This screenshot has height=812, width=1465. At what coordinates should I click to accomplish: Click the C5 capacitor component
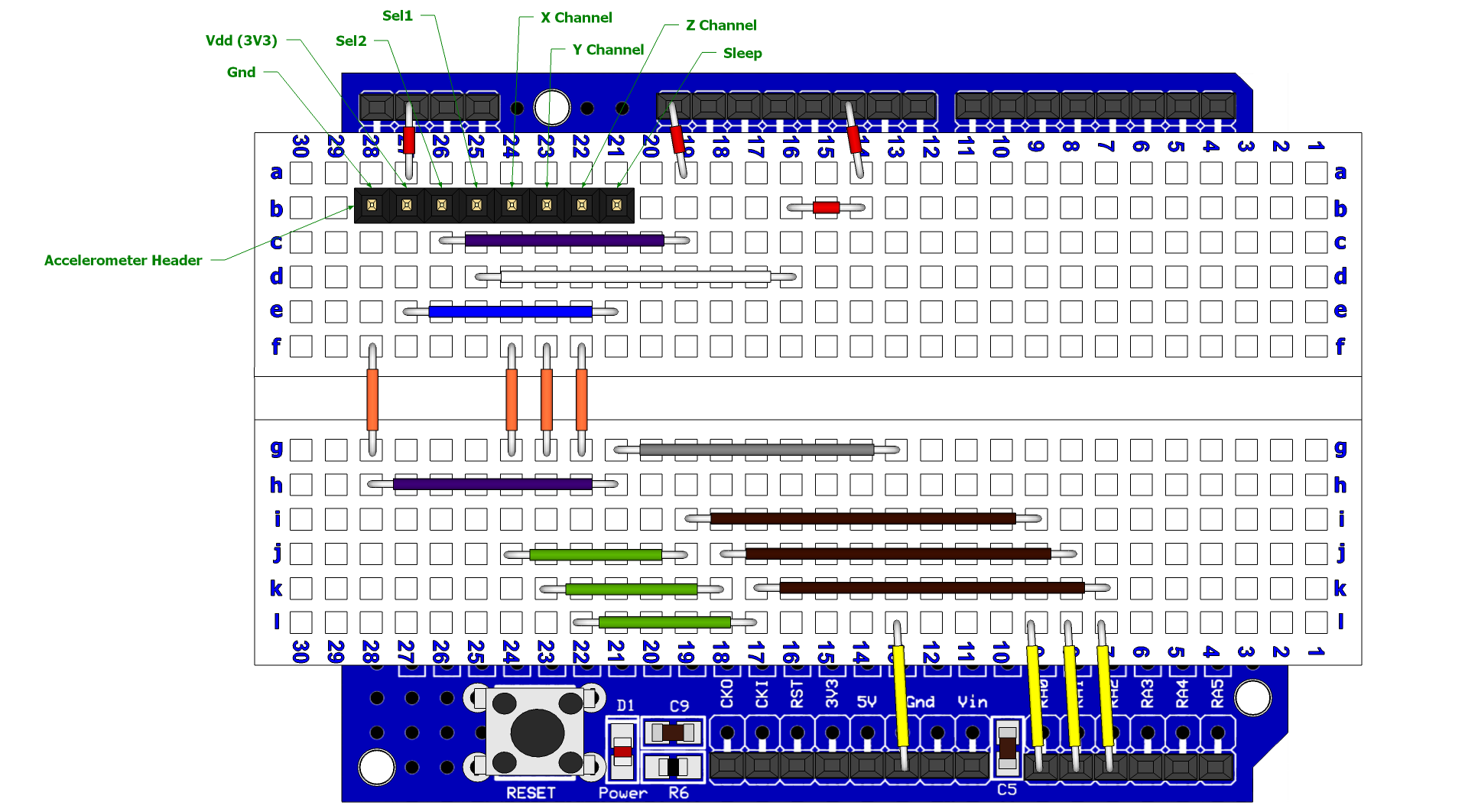click(x=1007, y=748)
